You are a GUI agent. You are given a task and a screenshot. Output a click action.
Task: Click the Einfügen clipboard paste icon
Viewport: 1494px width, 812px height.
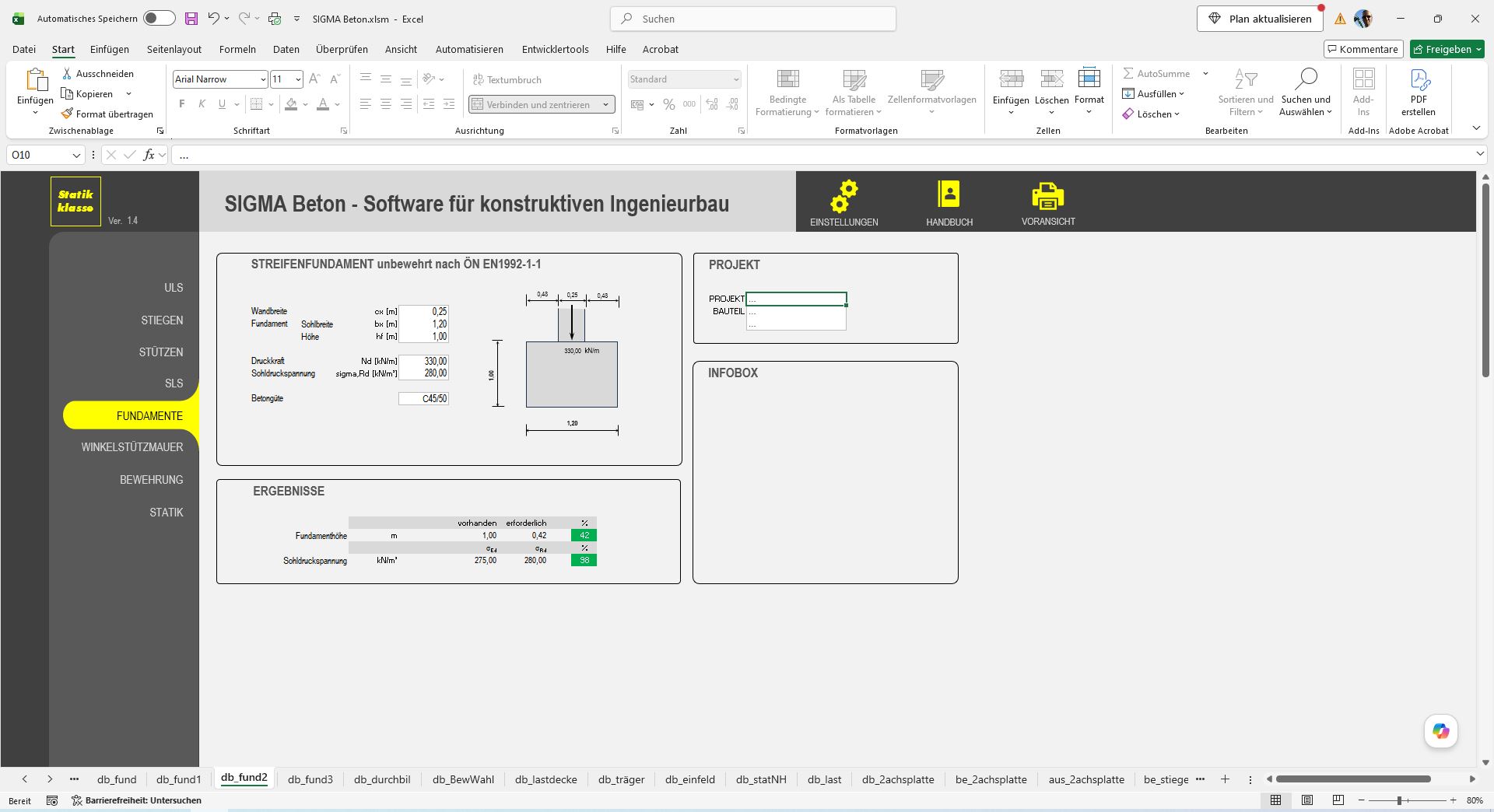click(x=36, y=79)
